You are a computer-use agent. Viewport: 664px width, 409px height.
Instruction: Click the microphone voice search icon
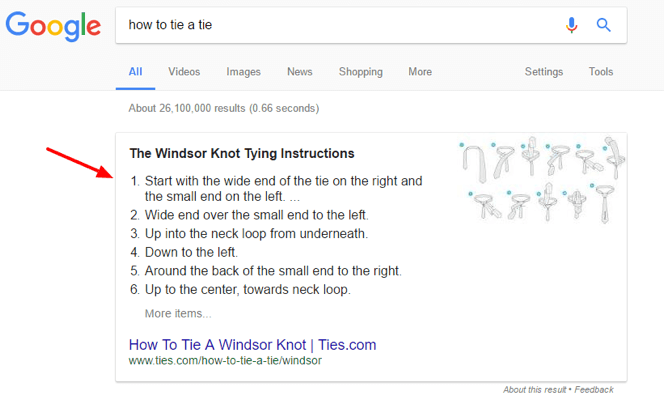point(572,25)
